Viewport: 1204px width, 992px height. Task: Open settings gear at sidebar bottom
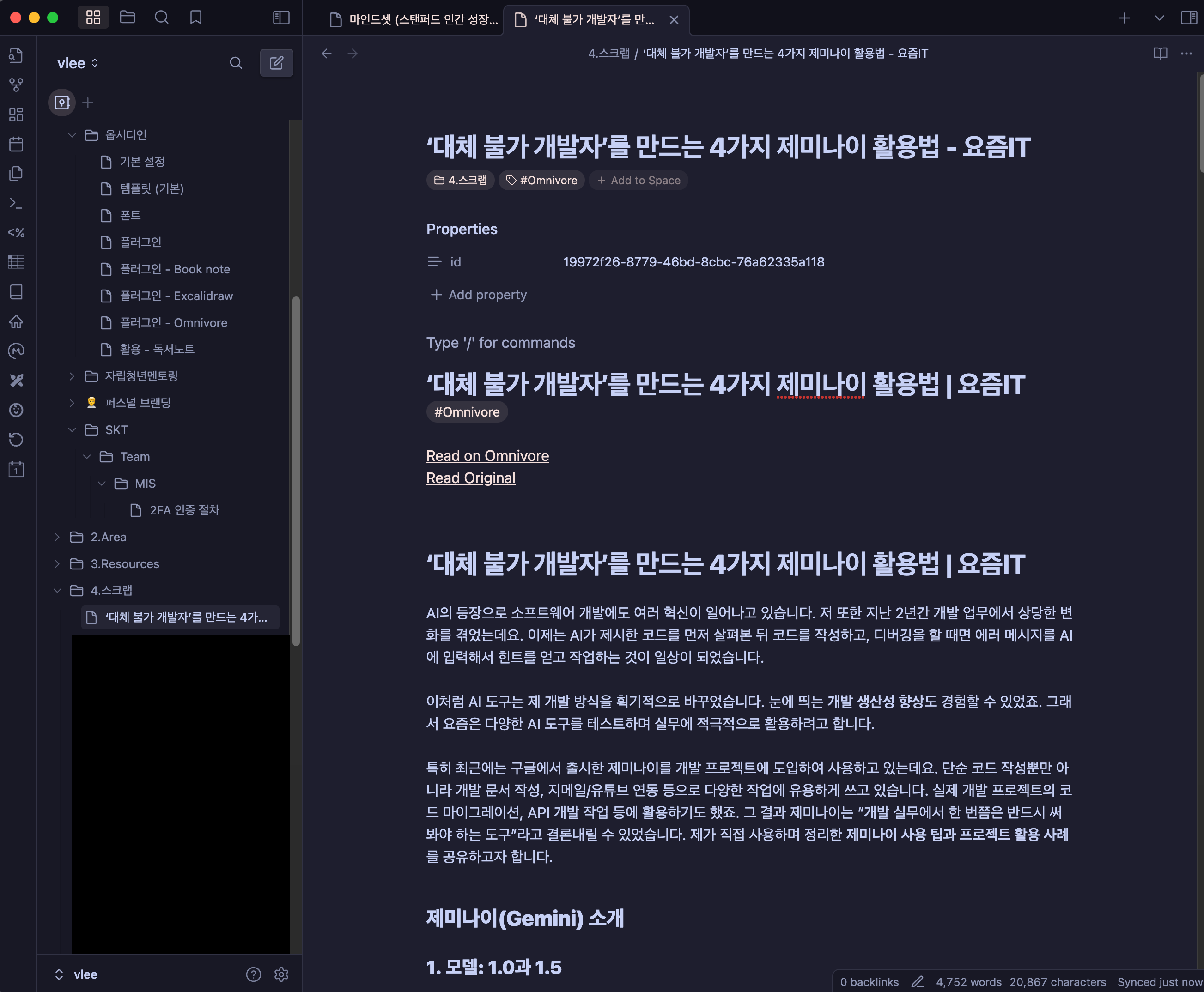pyautogui.click(x=281, y=974)
